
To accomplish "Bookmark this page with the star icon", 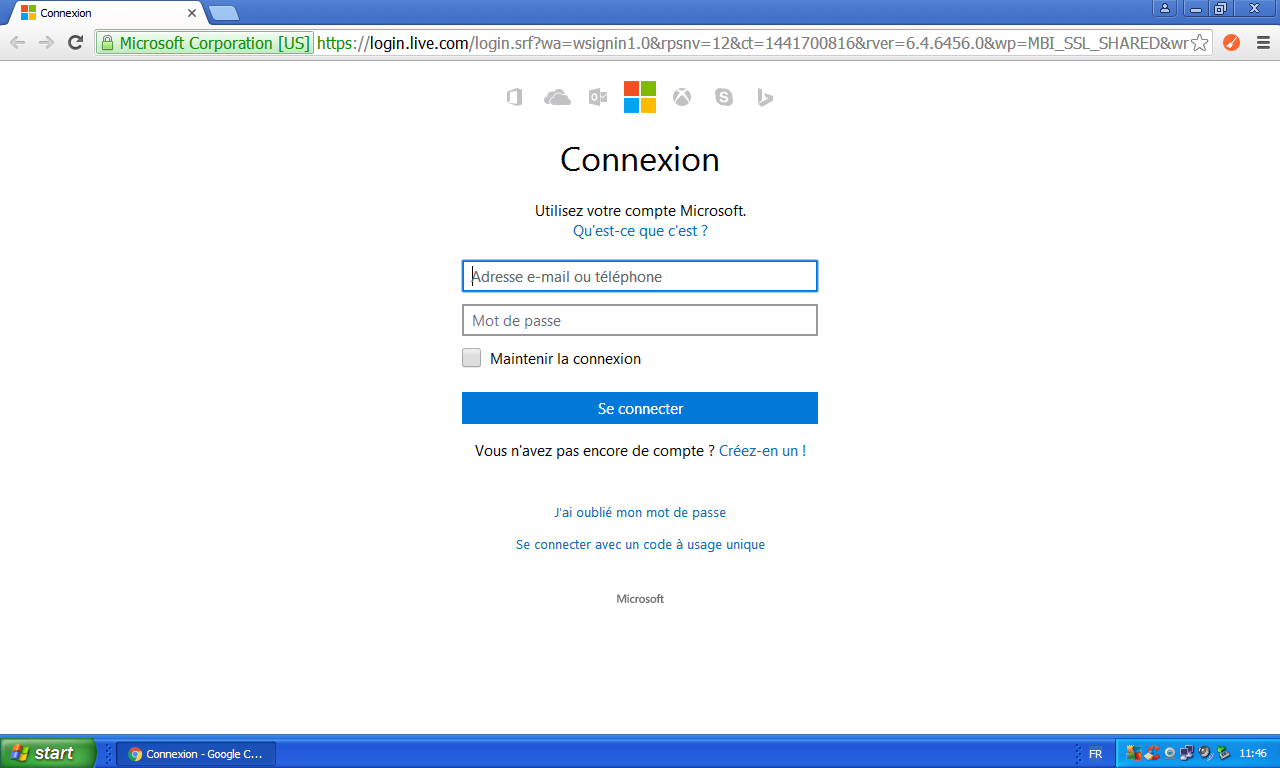I will pyautogui.click(x=1199, y=43).
